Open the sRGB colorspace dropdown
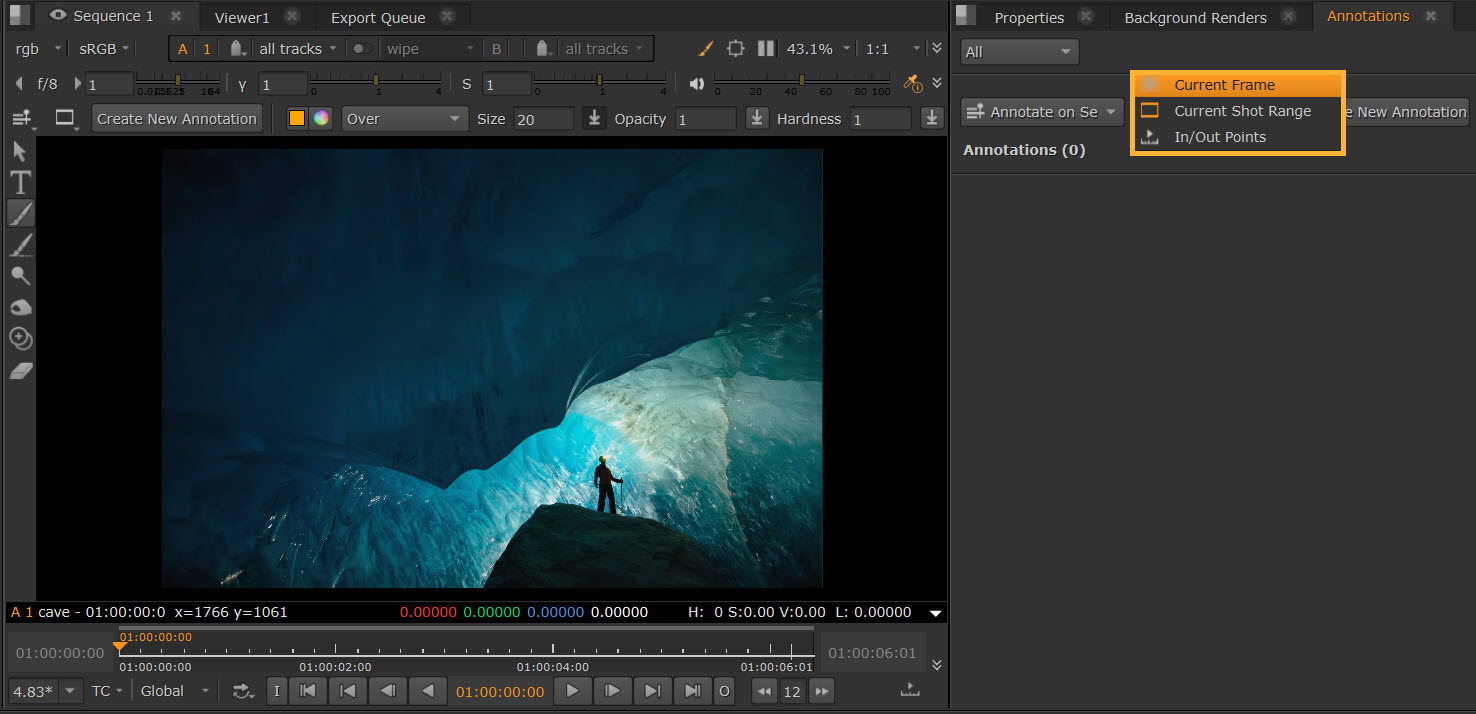 tap(104, 49)
